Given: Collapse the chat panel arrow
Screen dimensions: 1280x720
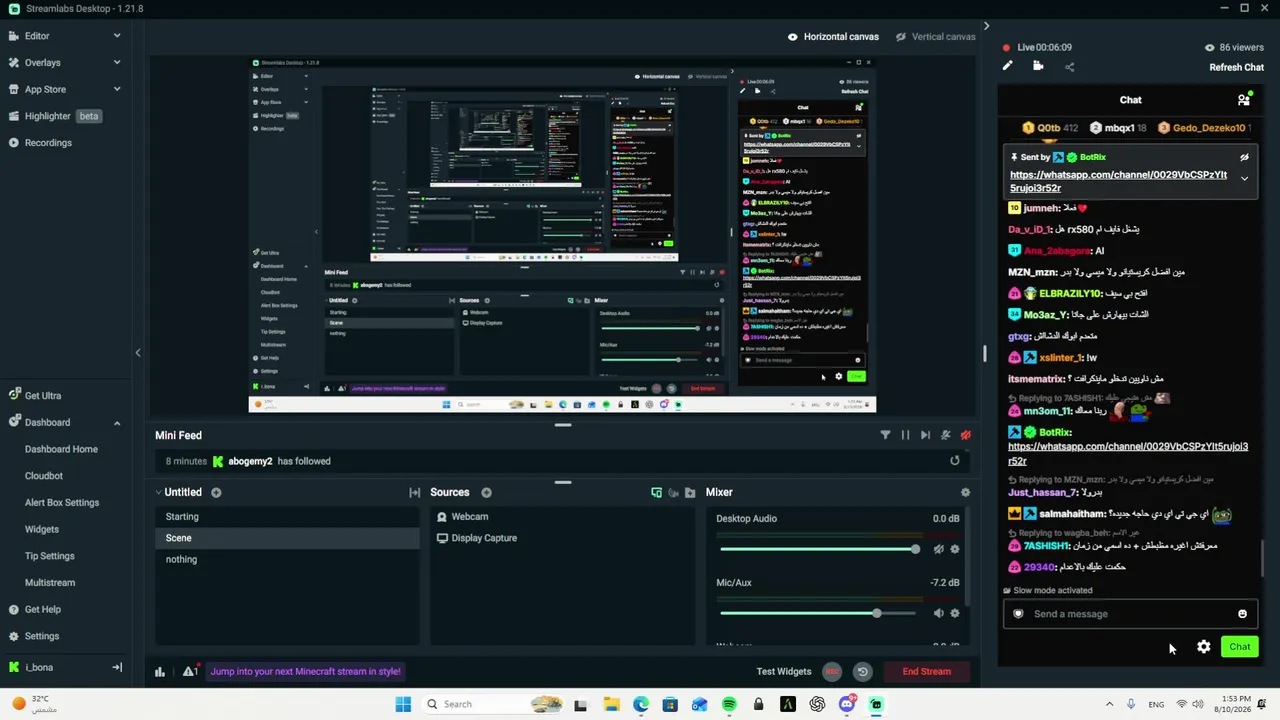Looking at the screenshot, I should [x=986, y=26].
